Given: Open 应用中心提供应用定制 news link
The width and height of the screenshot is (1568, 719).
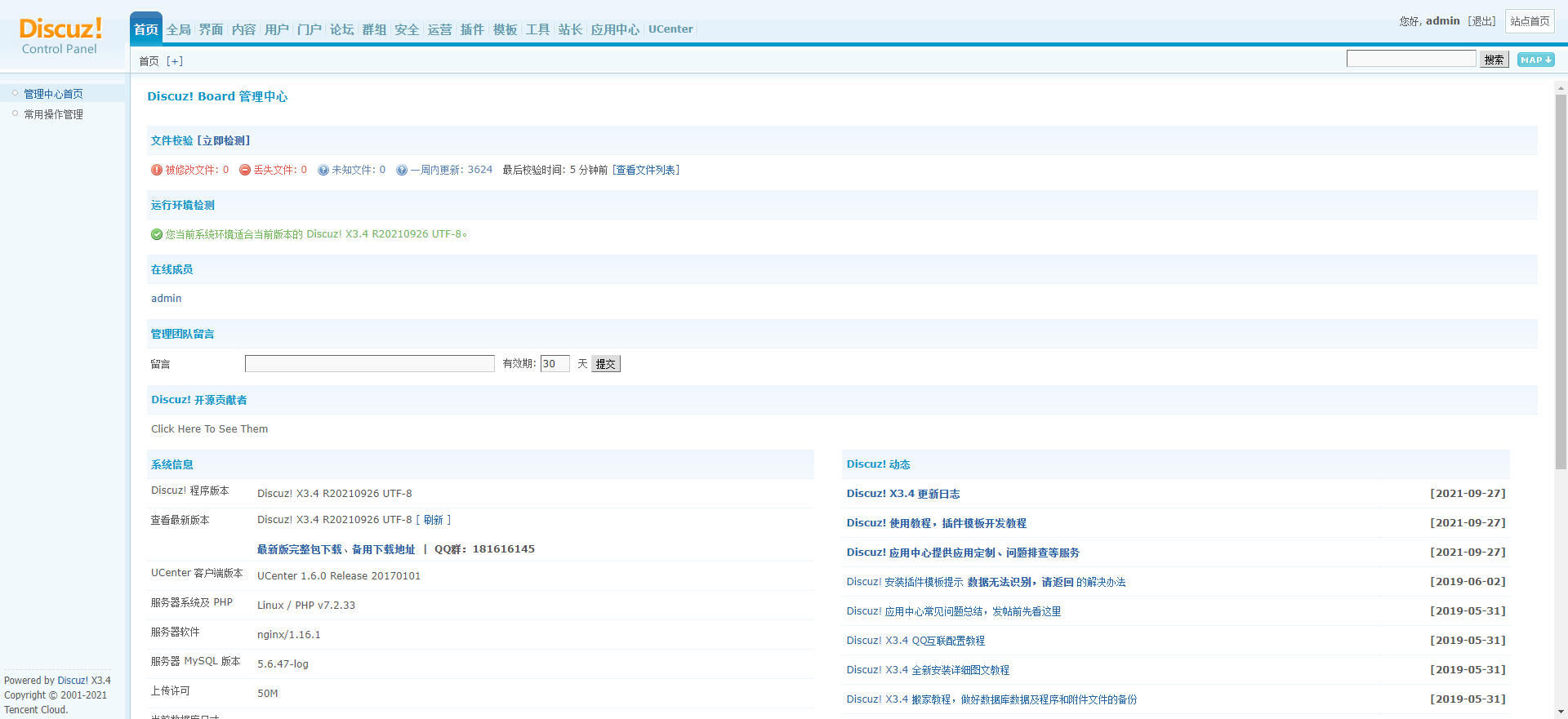Looking at the screenshot, I should click(963, 553).
